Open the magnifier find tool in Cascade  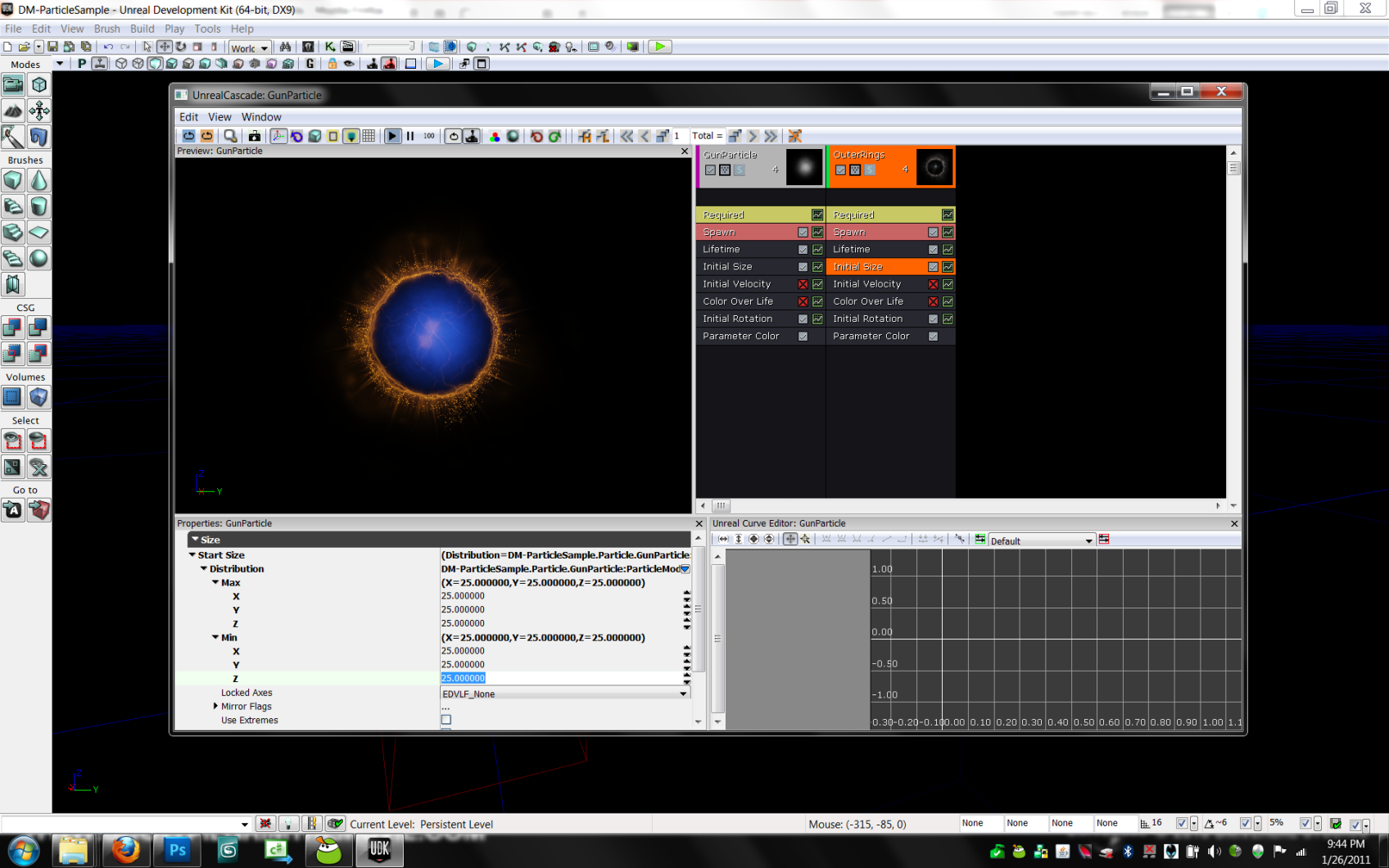coord(231,136)
